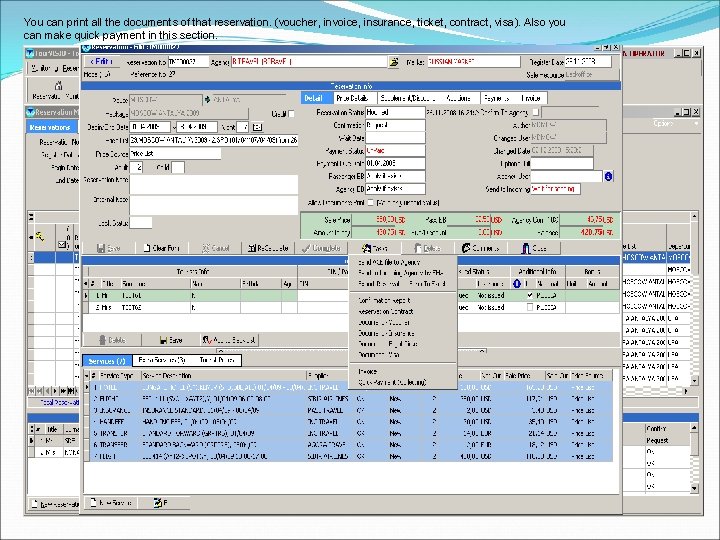Click the Confirmation status field
This screenshot has height=540, width=720.
point(395,125)
